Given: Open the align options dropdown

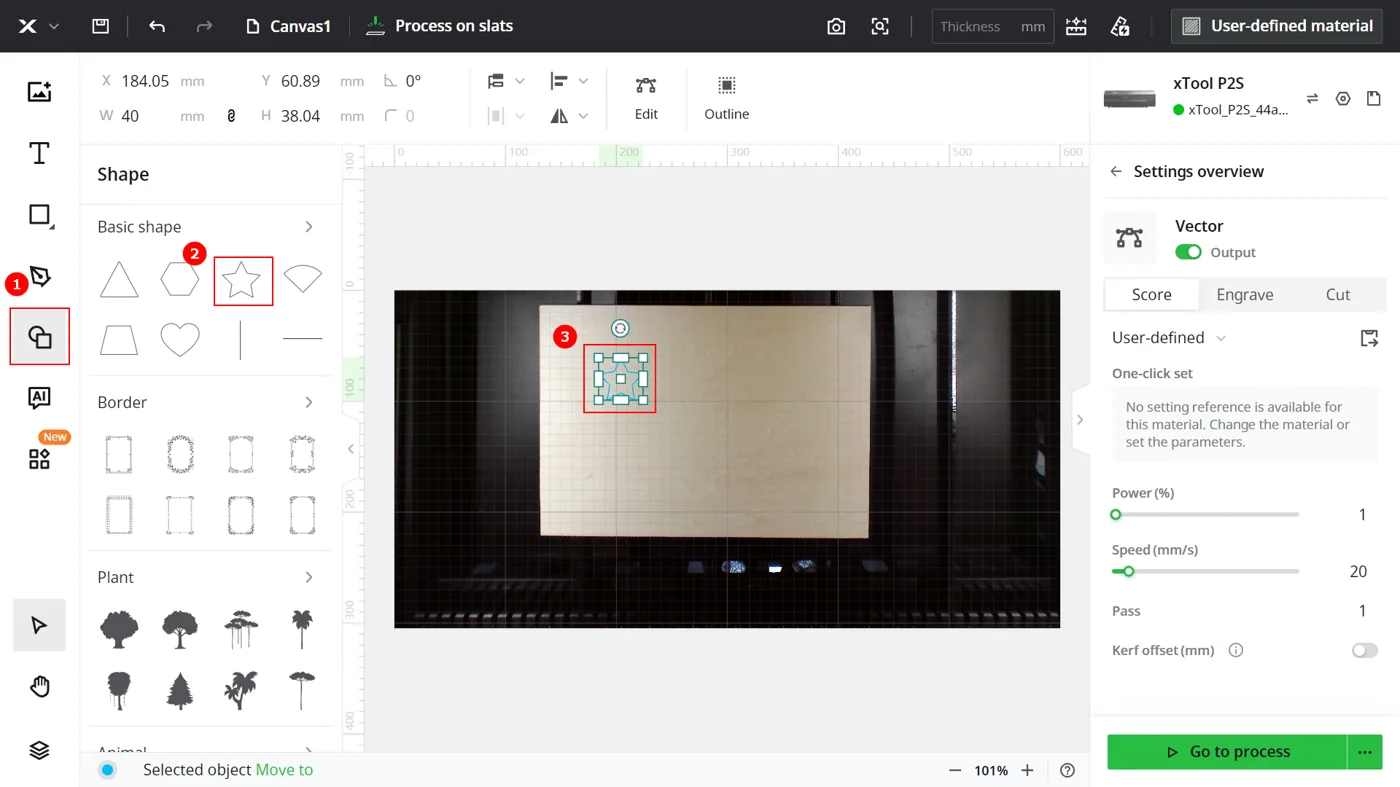Looking at the screenshot, I should pos(569,81).
